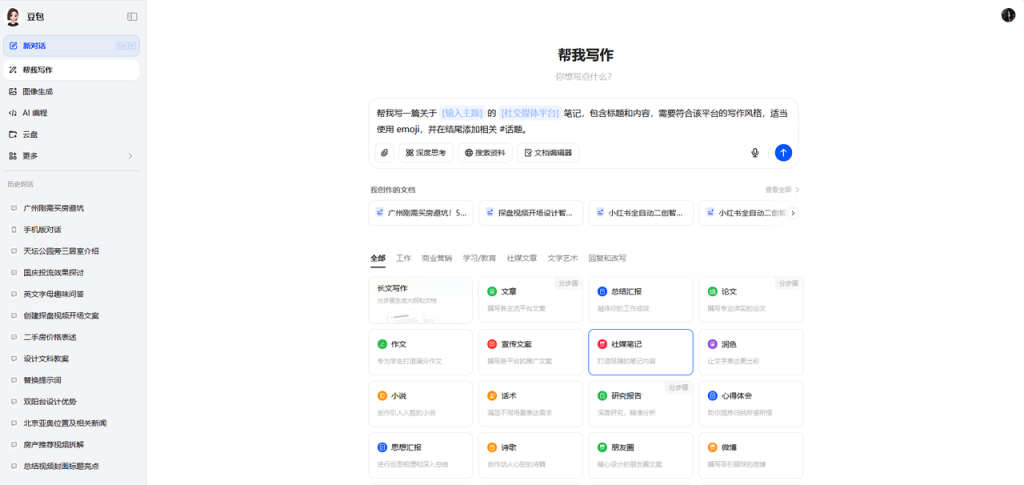Click the blue 心得体会 template icon
Viewport: 1024px width, 485px height.
pos(712,396)
